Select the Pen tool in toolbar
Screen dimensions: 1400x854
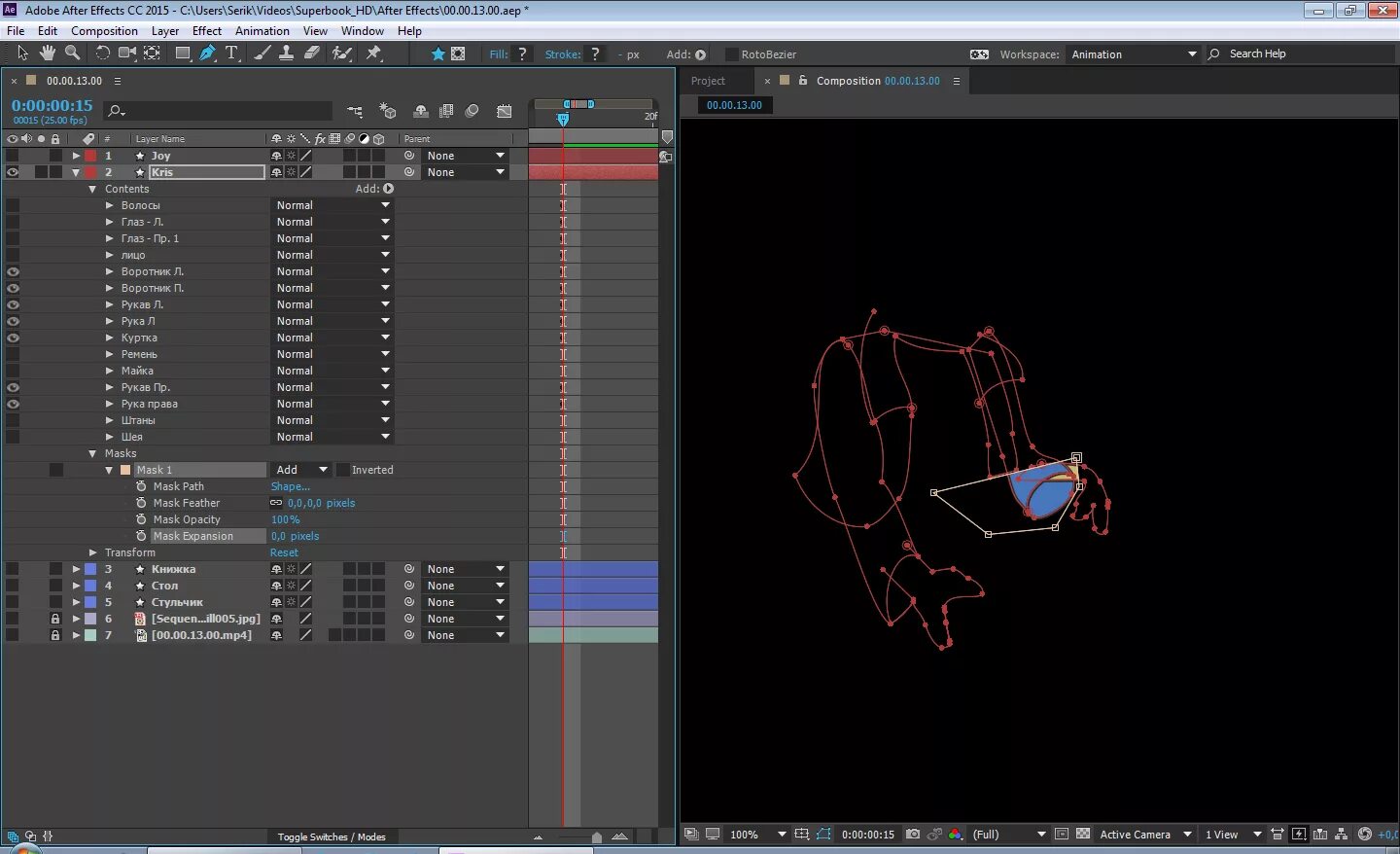pyautogui.click(x=207, y=53)
